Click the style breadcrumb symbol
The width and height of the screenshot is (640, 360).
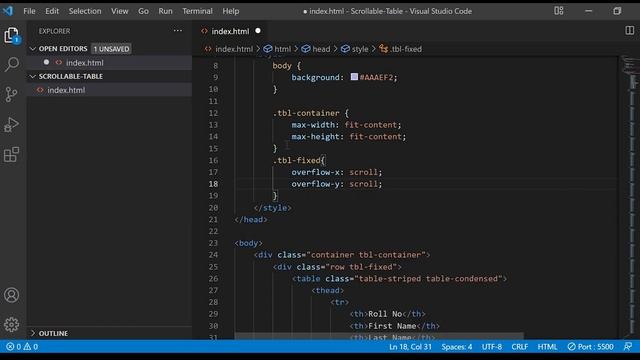355,49
